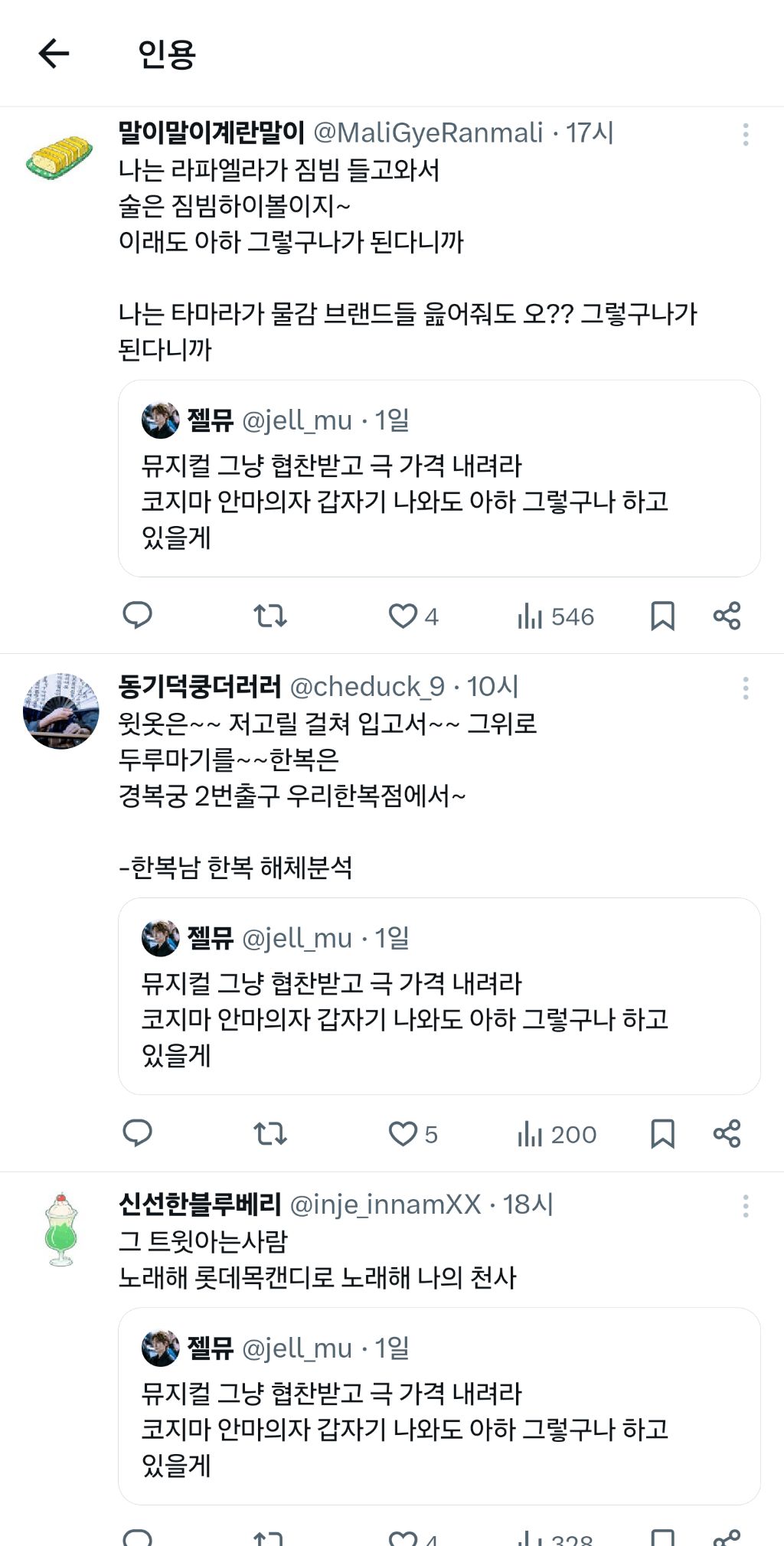This screenshot has height=1546, width=784.
Task: View analytics showing 200 views
Action: point(557,1134)
